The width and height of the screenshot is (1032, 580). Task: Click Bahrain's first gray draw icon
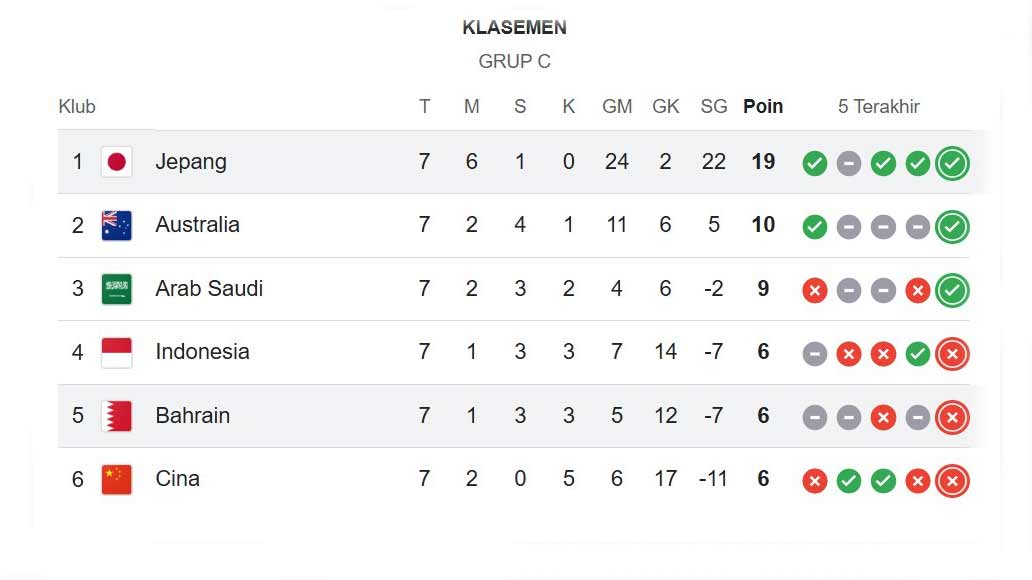(815, 417)
